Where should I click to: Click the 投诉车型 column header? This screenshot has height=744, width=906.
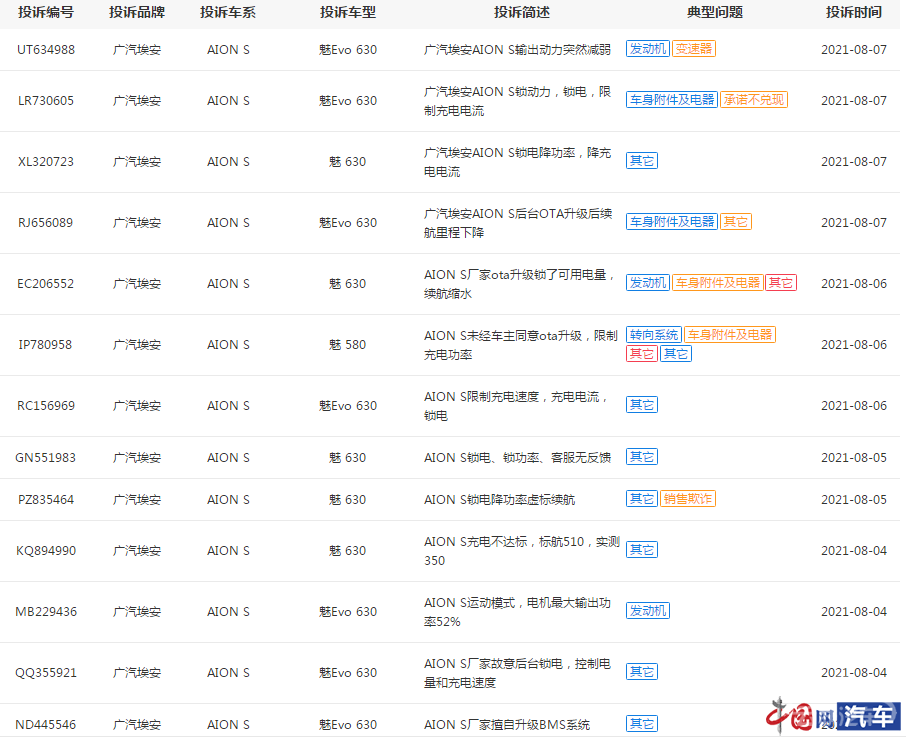[x=348, y=12]
